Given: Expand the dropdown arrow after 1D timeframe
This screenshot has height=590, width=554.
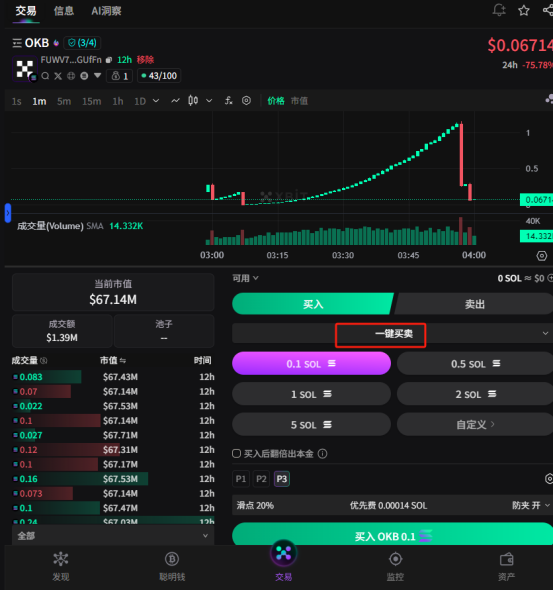Looking at the screenshot, I should coord(156,101).
